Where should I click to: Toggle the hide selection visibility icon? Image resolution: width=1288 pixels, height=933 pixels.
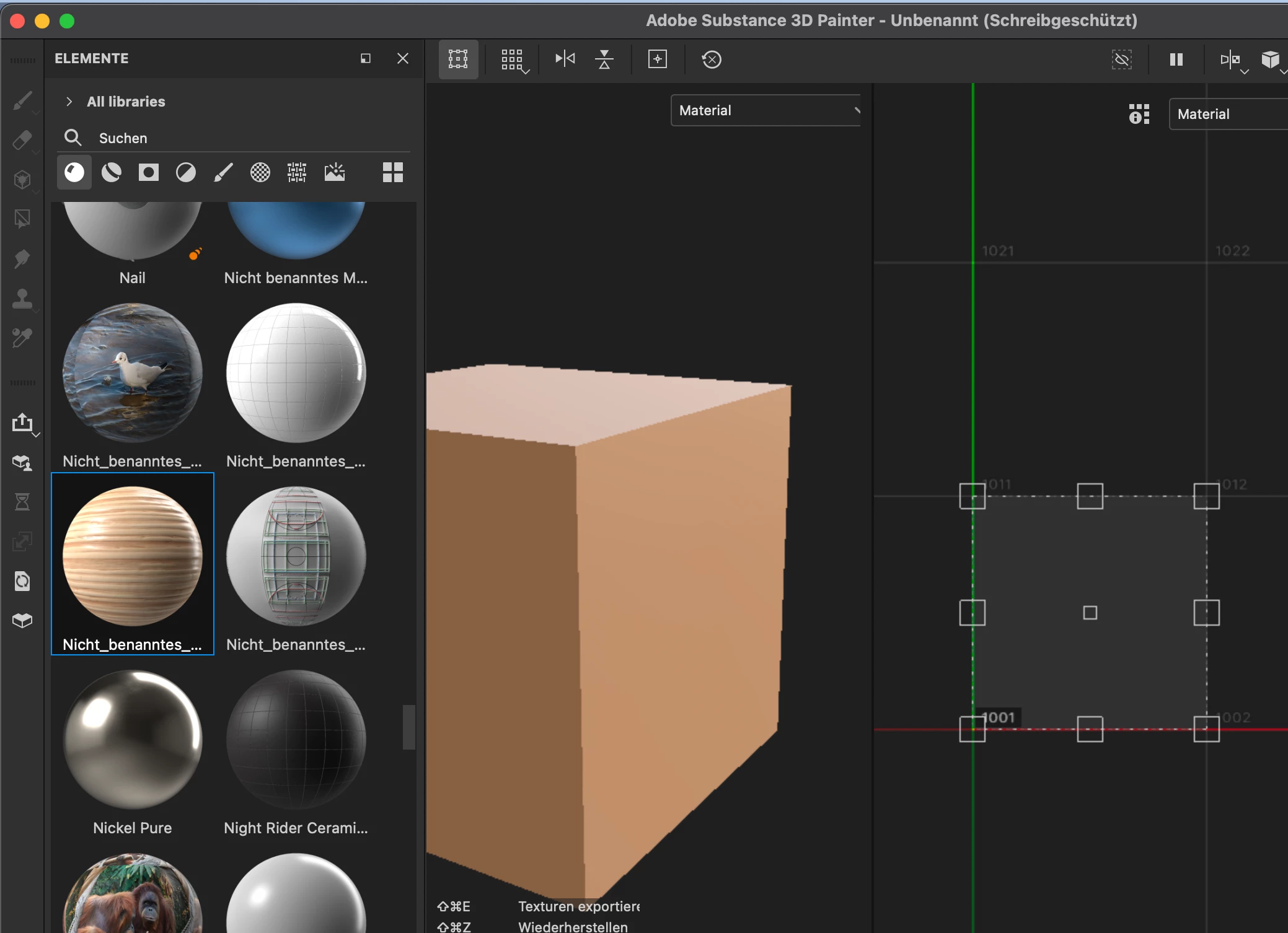(1121, 59)
